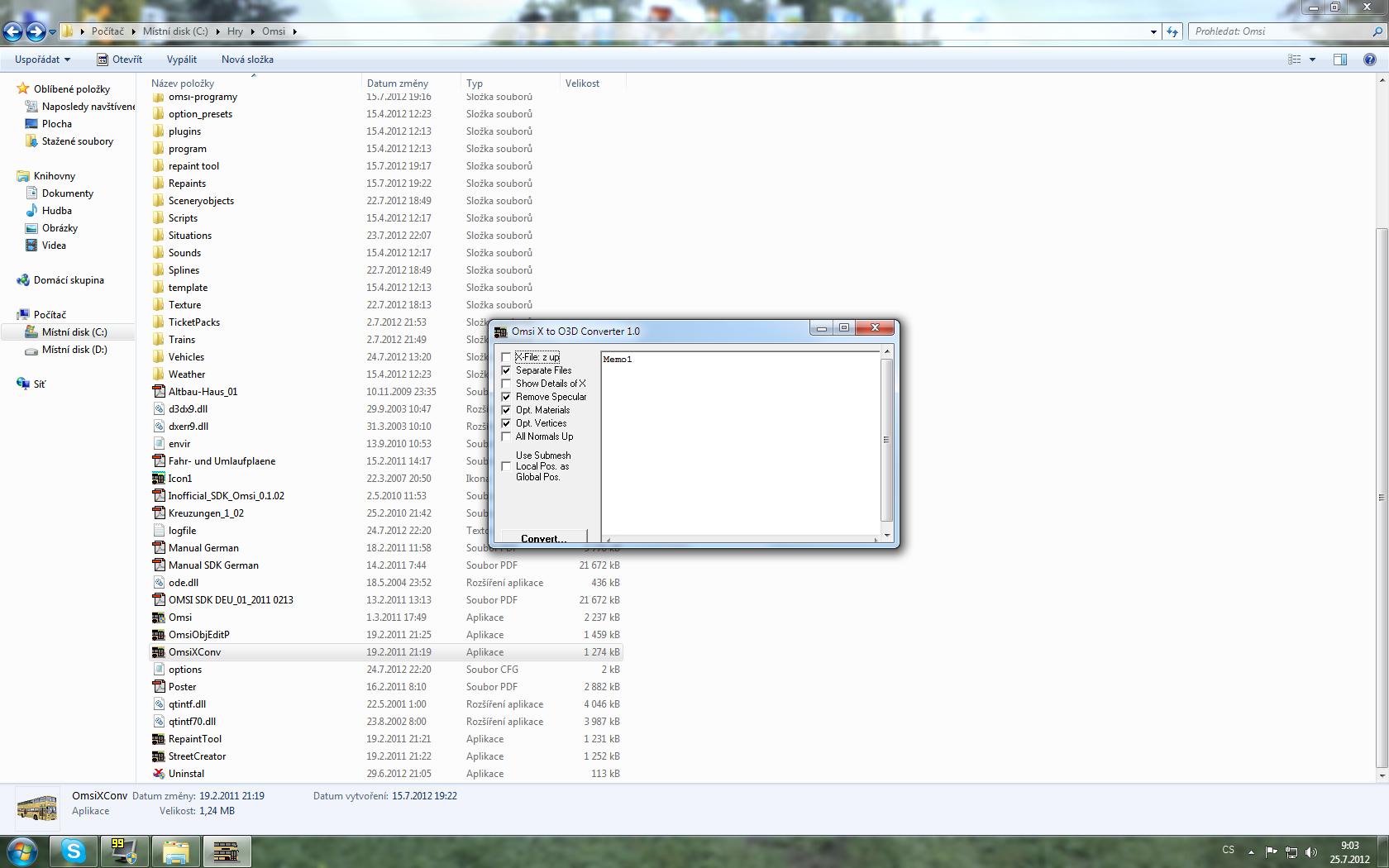Image resolution: width=1389 pixels, height=868 pixels.
Task: Enable the All Normals Up checkbox
Action: pyautogui.click(x=506, y=436)
